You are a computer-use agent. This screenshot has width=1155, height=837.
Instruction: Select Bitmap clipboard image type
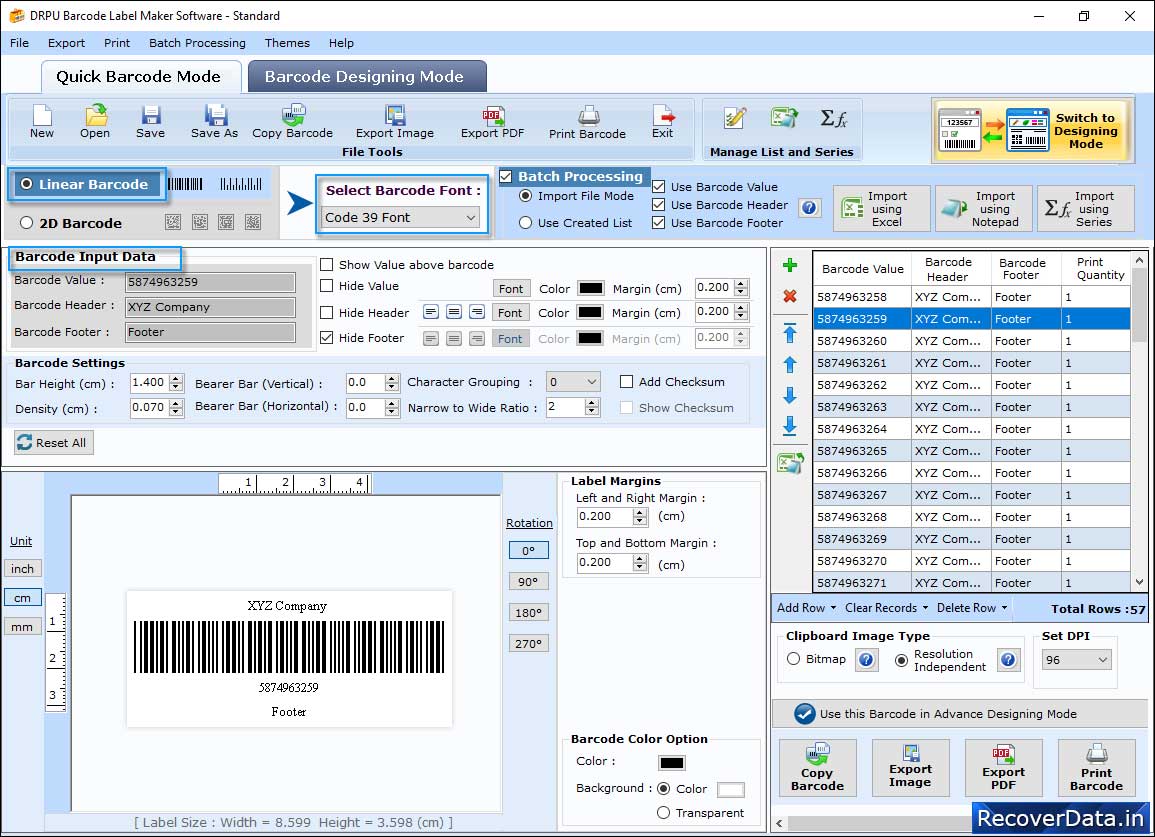(793, 659)
